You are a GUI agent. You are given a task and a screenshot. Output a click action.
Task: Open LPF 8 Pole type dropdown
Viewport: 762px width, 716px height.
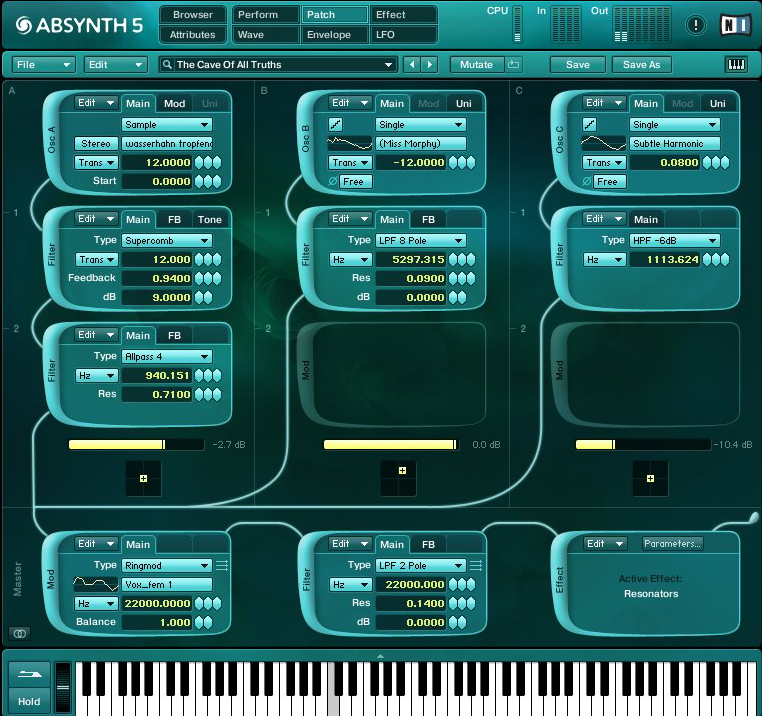click(421, 241)
